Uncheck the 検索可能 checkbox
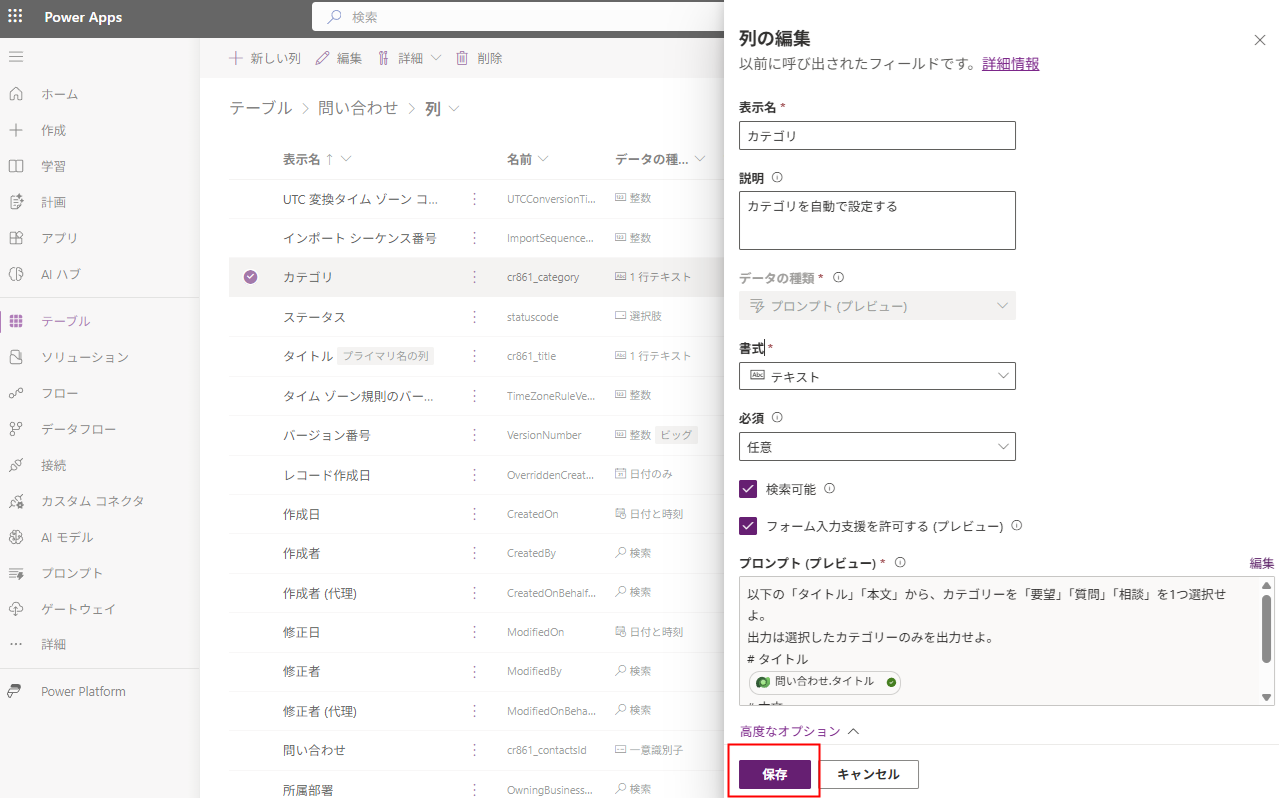The height and width of the screenshot is (798, 1279). [748, 489]
